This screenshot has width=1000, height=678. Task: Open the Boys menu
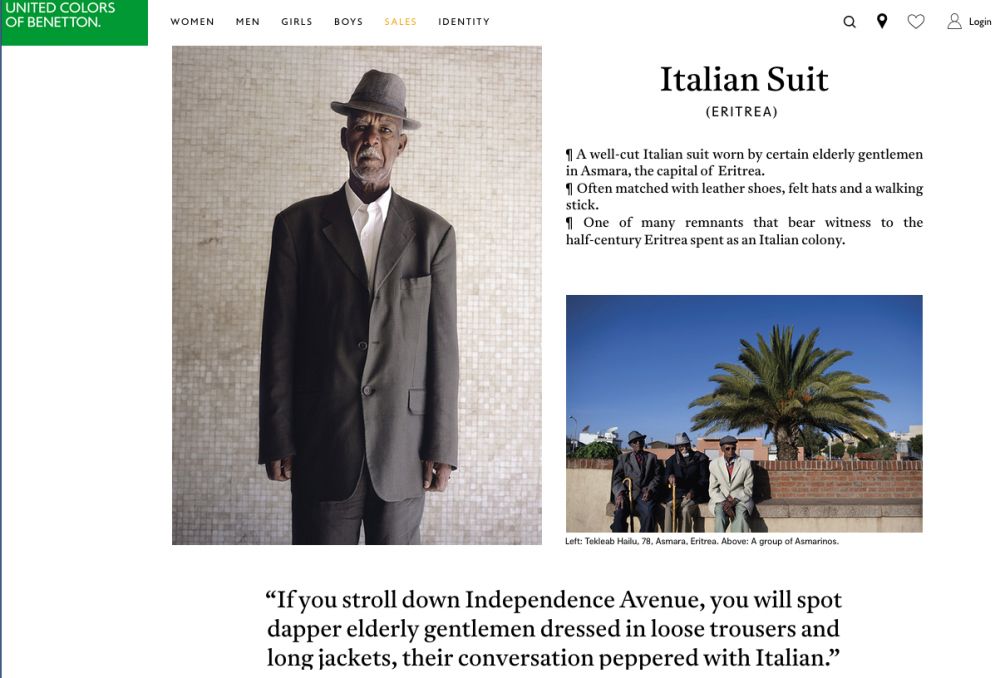coord(348,22)
